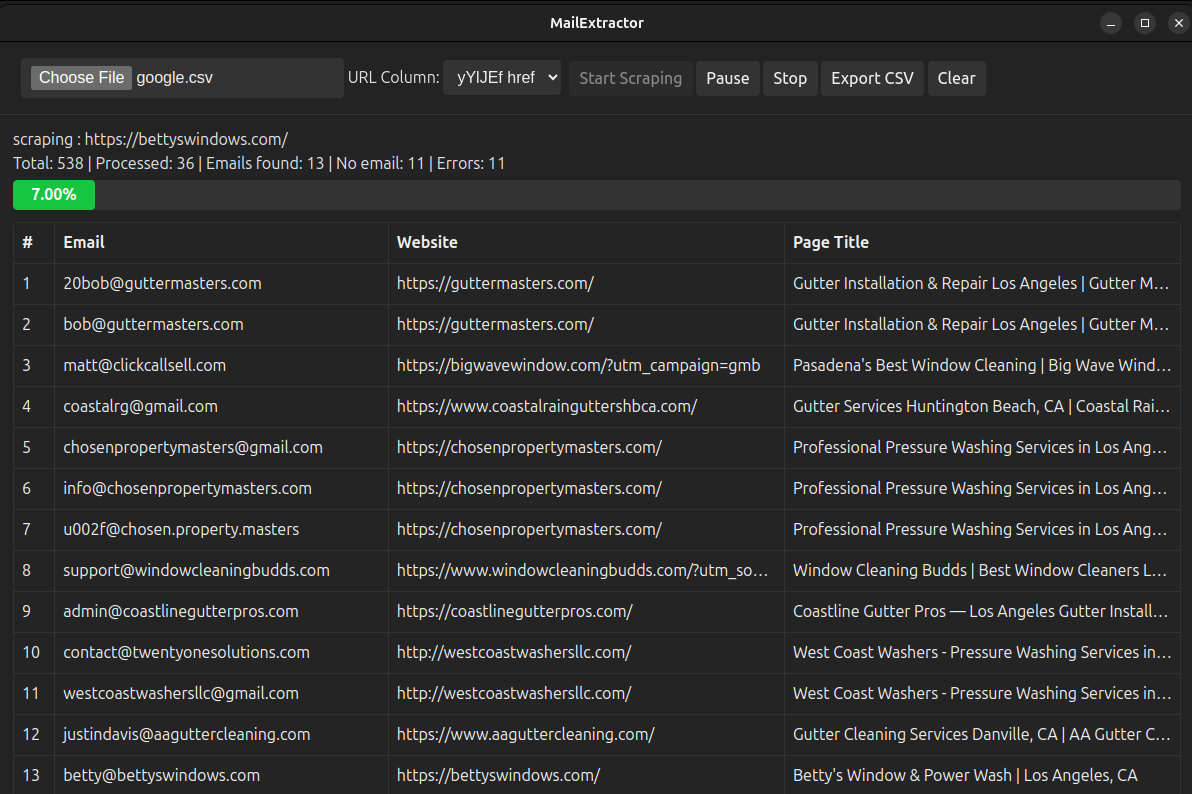Select email u002f@chosen.property.masters
1192x794 pixels.
pos(181,530)
